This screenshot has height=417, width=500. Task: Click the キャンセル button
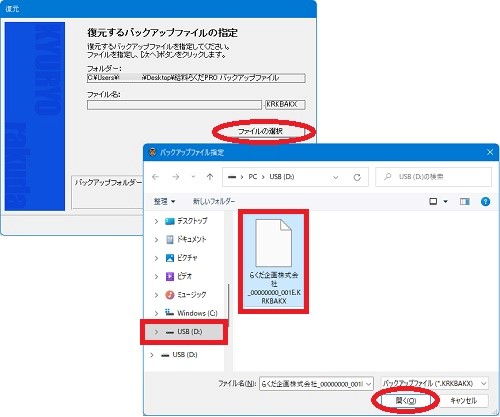coord(464,401)
